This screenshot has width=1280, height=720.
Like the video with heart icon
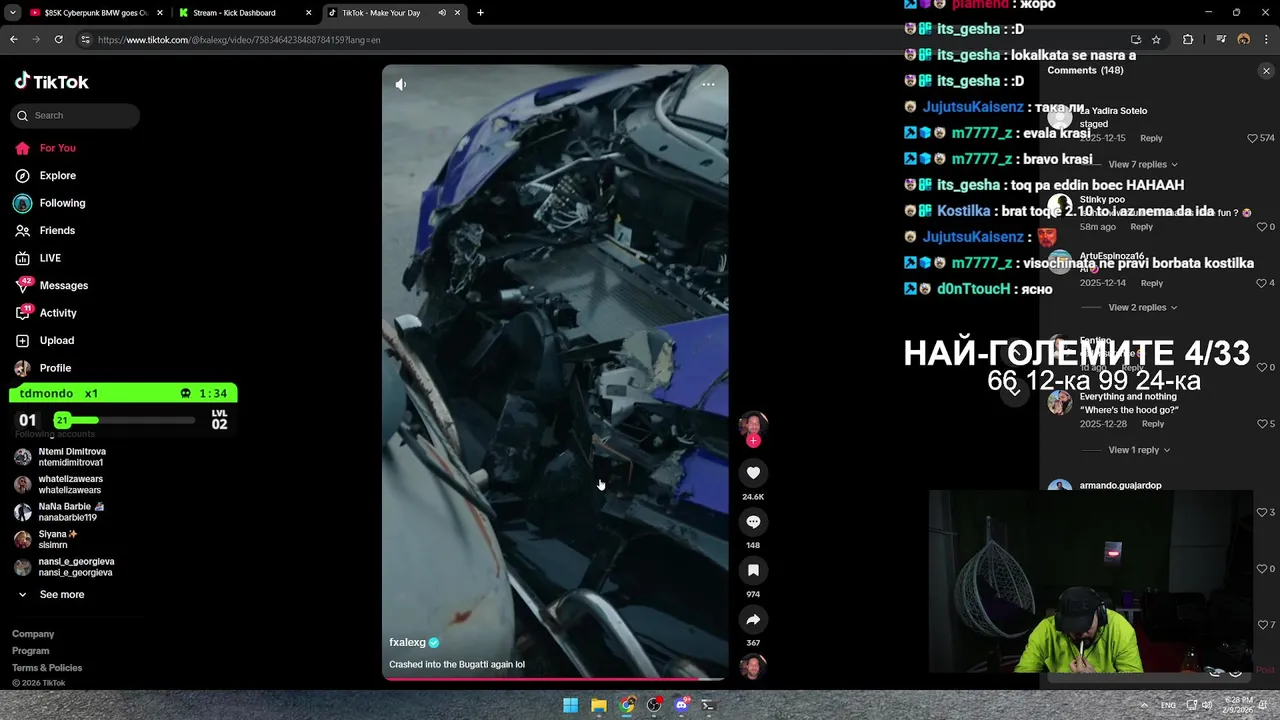753,472
